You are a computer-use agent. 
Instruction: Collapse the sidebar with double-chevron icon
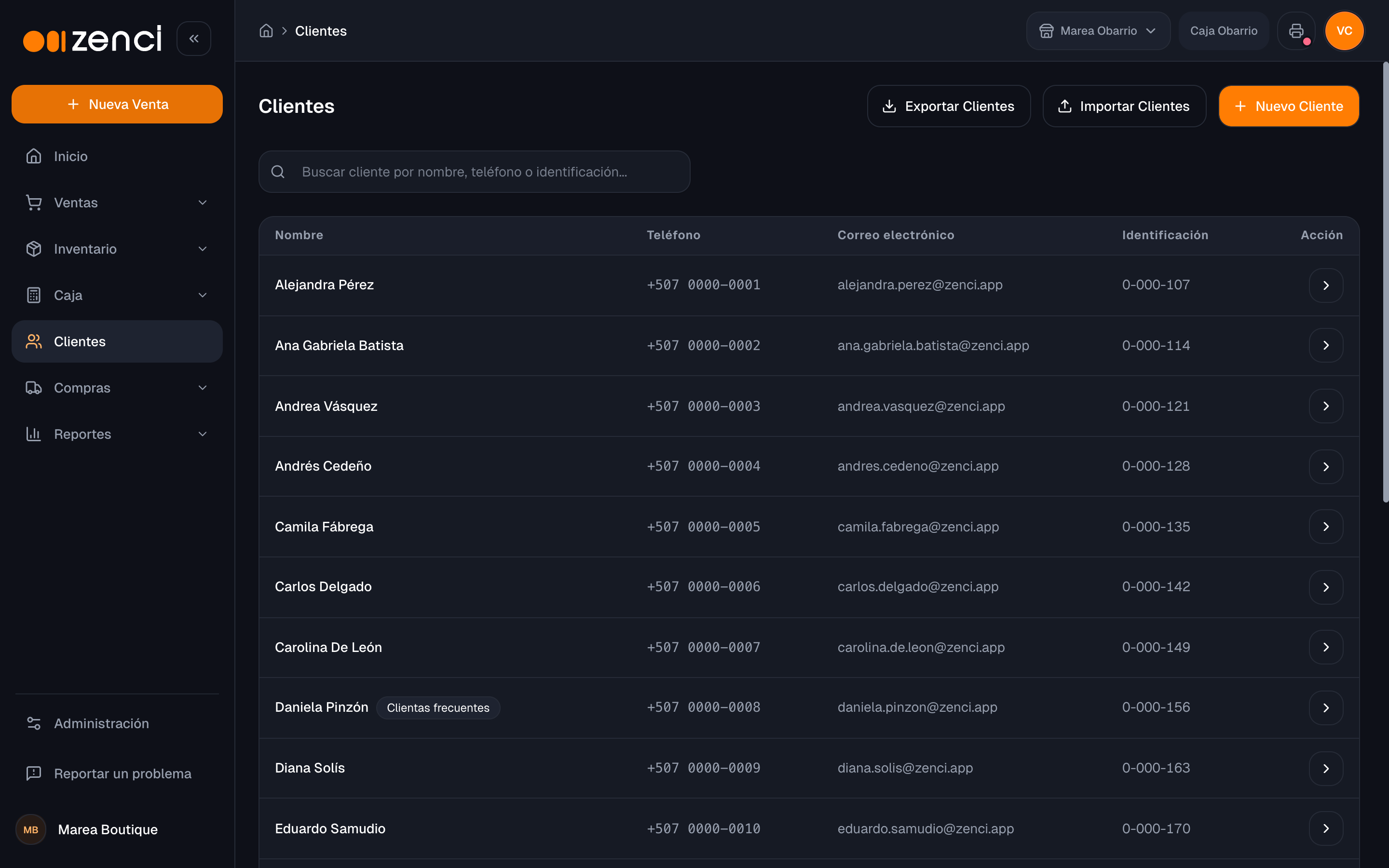pyautogui.click(x=193, y=39)
